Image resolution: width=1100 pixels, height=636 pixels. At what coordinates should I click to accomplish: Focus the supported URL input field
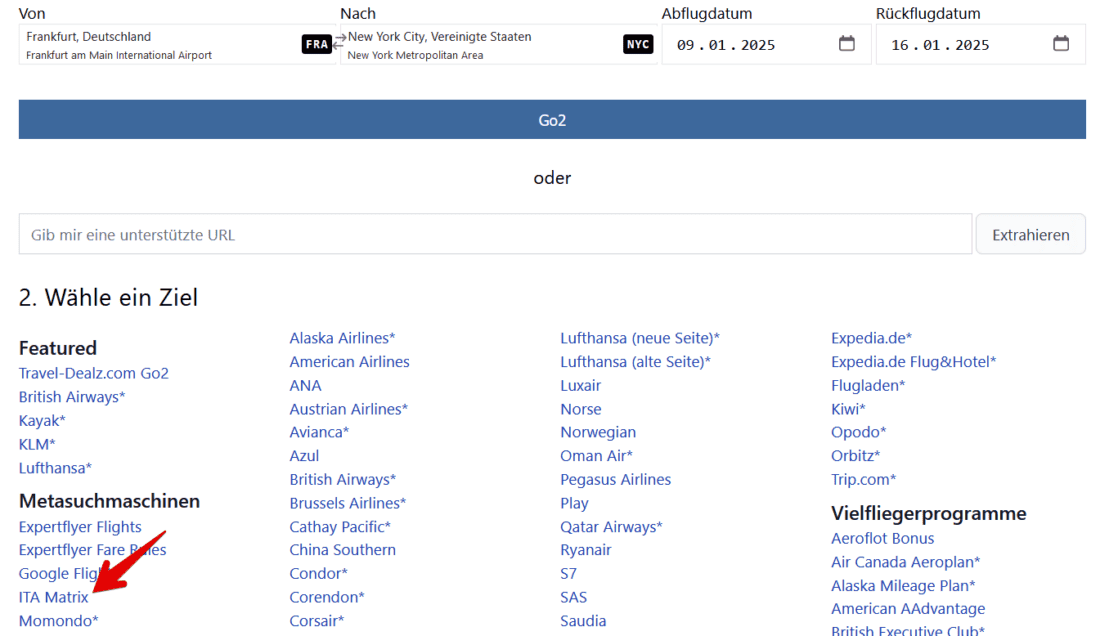click(x=495, y=235)
